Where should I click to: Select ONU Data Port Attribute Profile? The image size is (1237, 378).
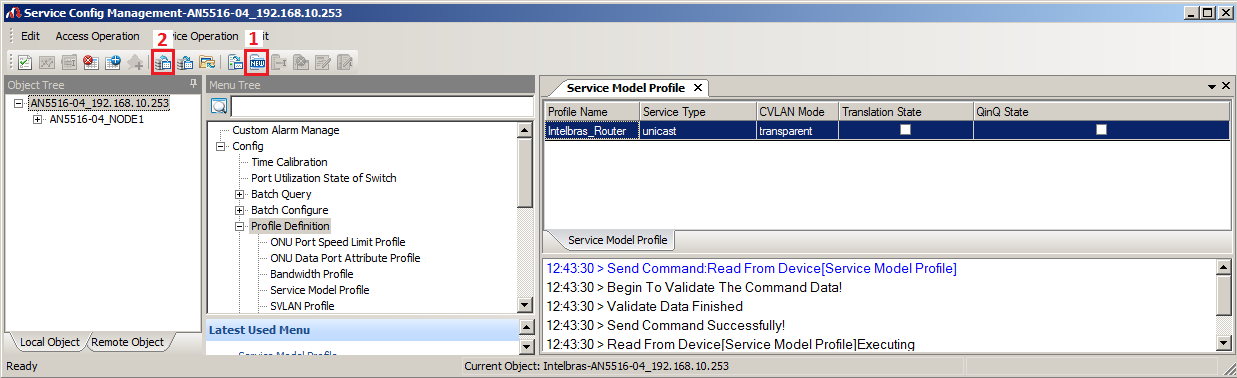345,258
